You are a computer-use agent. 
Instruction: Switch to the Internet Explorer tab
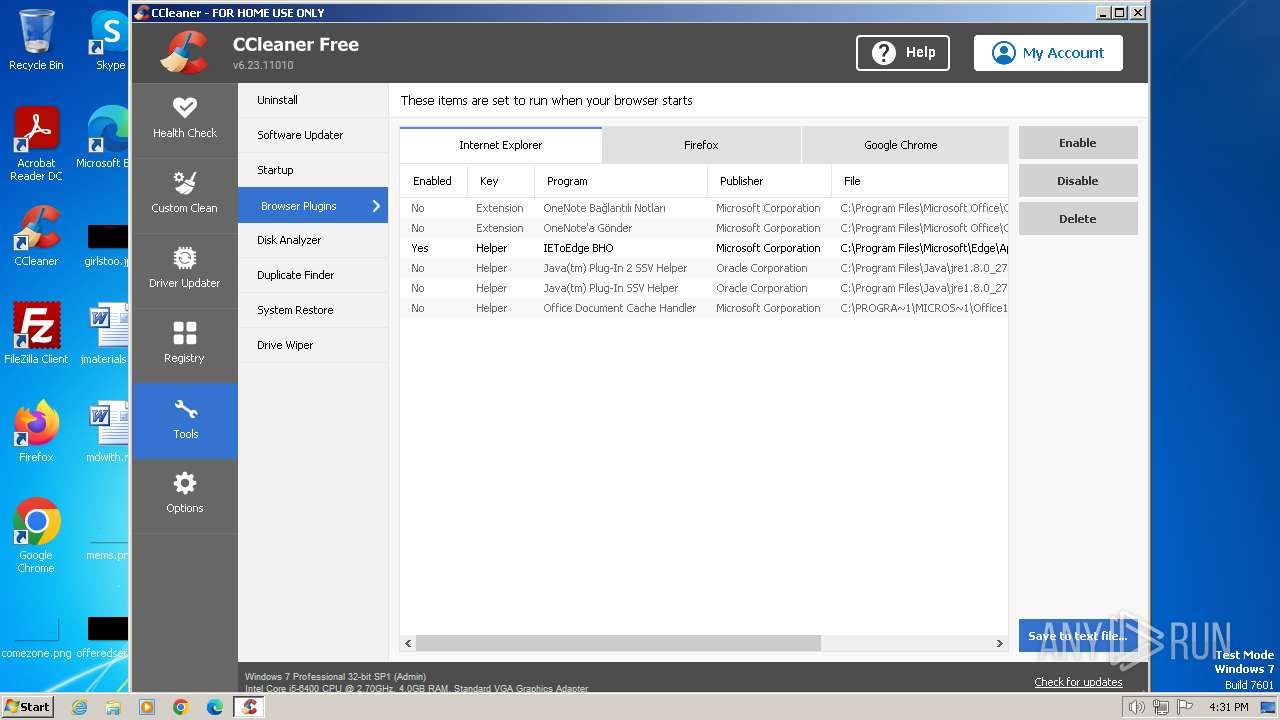pos(501,145)
